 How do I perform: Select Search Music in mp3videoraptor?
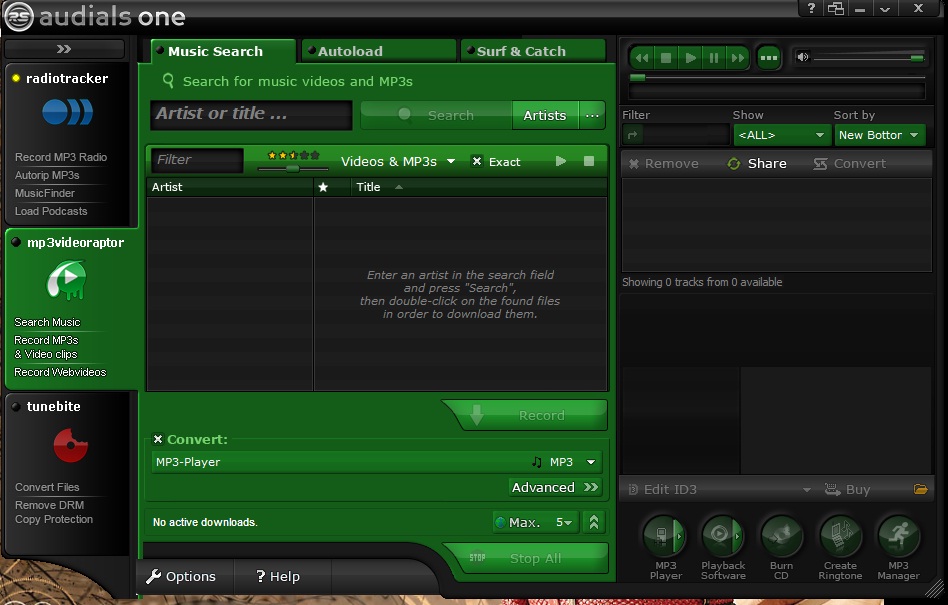coord(47,322)
